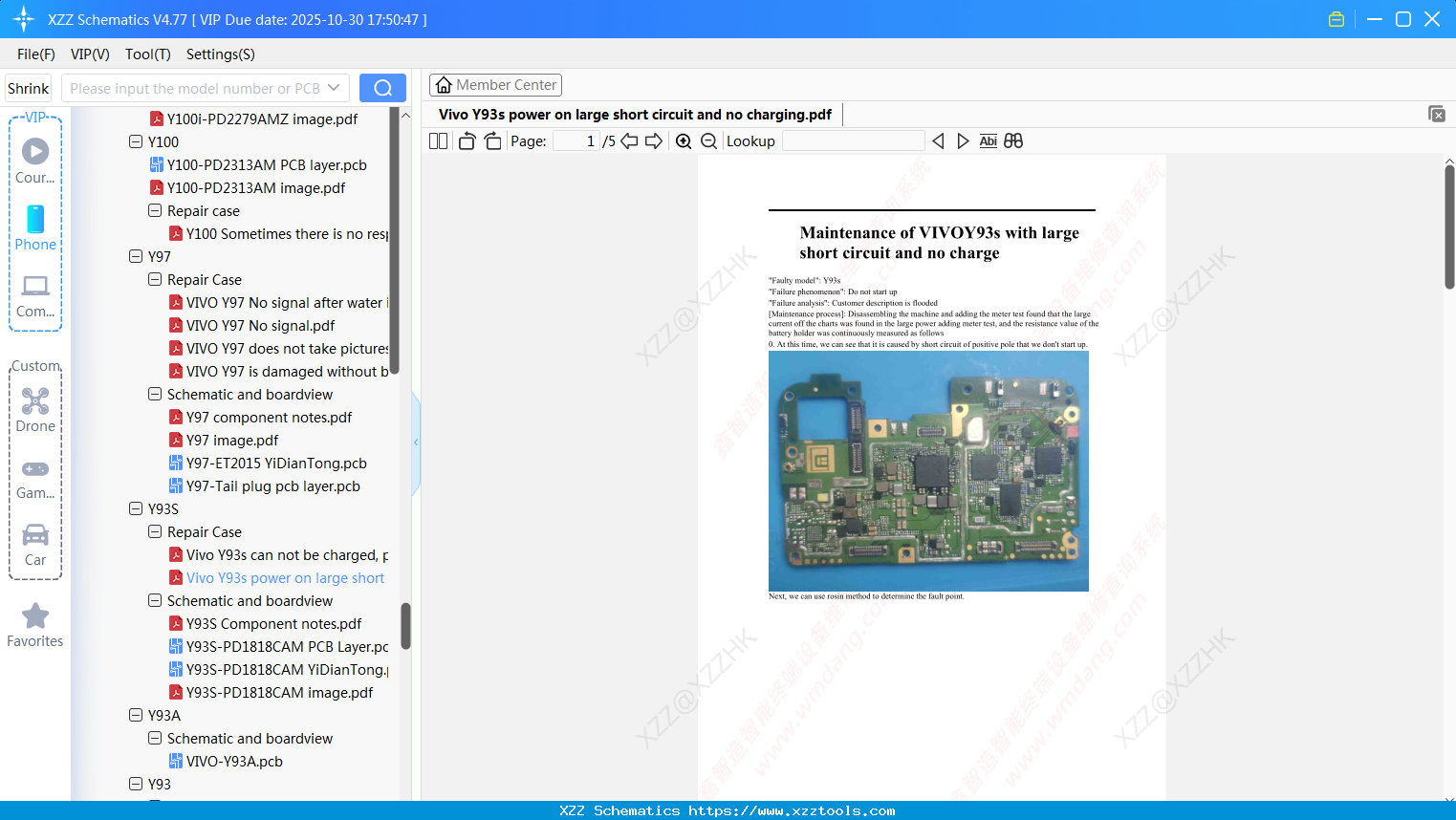Click the Lookup search text field
Image resolution: width=1456 pixels, height=820 pixels.
[853, 141]
